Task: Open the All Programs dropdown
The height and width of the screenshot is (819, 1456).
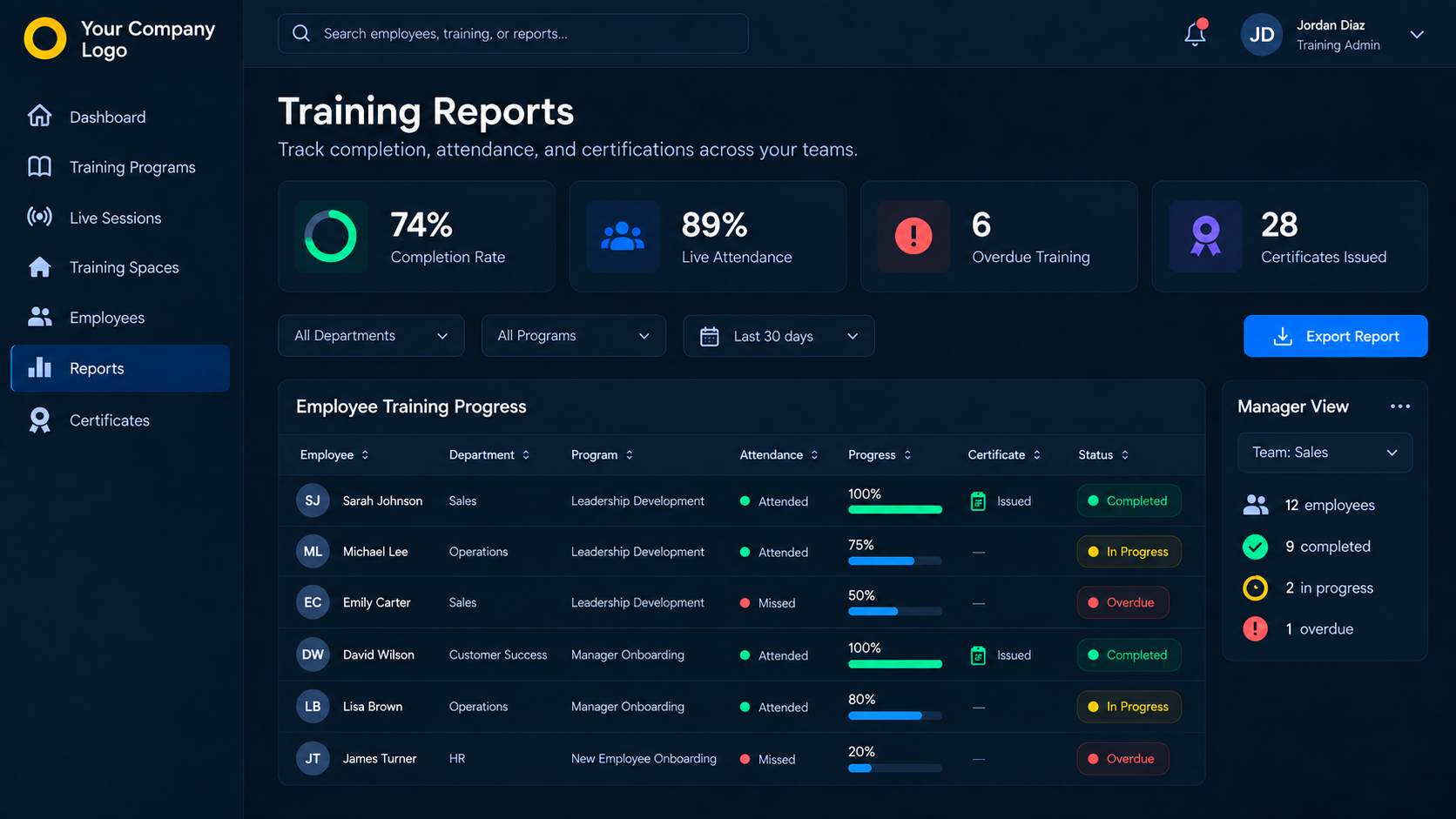Action: [573, 336]
